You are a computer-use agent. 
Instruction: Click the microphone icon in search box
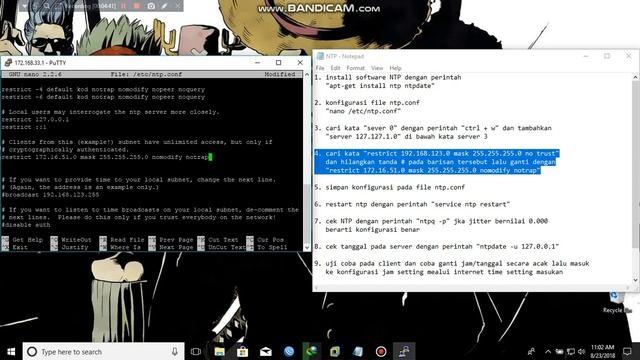click(x=175, y=351)
